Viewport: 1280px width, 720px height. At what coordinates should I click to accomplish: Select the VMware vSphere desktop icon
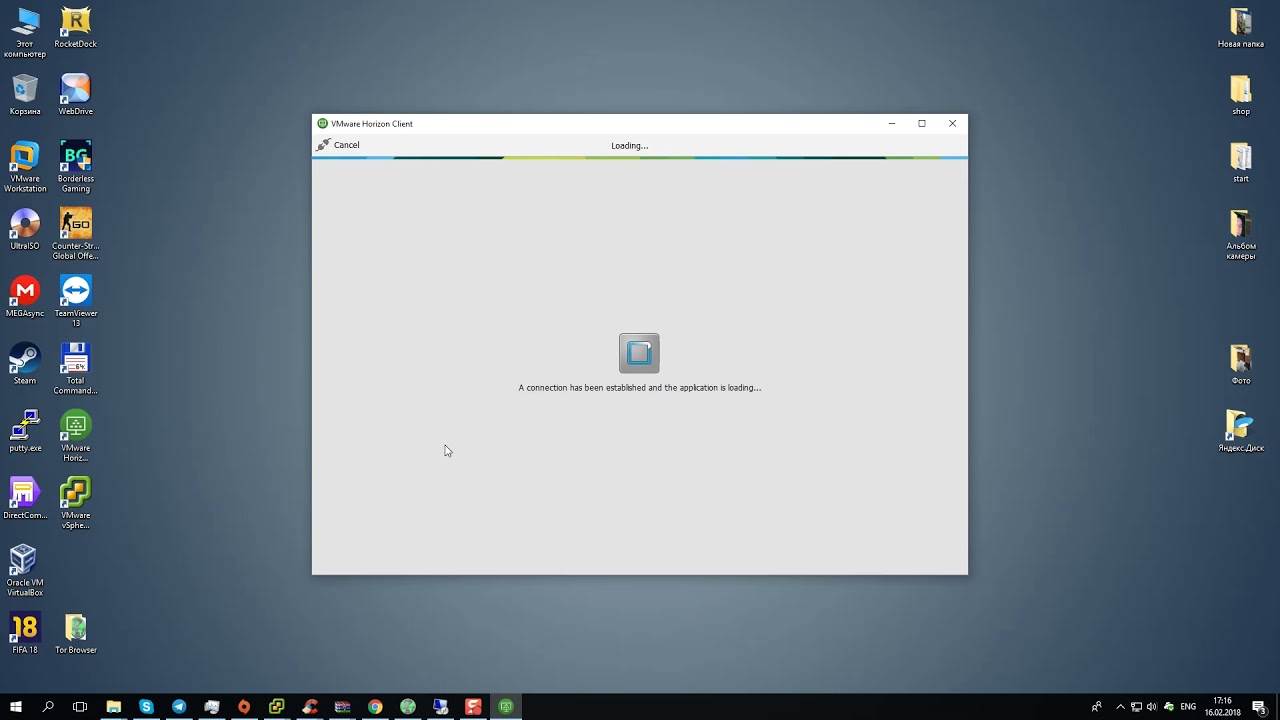[x=75, y=503]
